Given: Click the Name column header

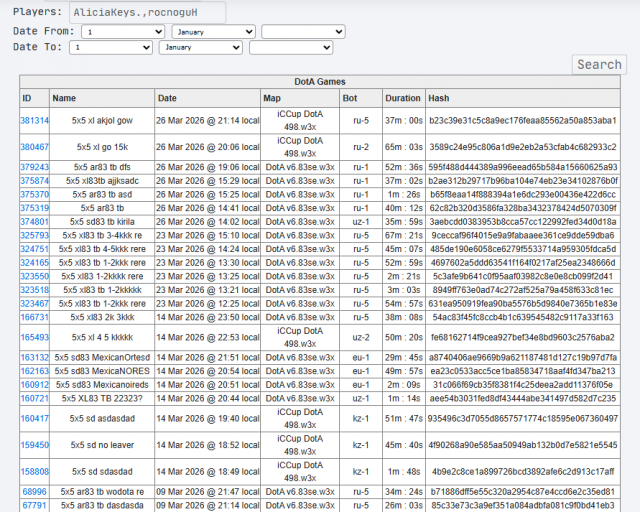Looking at the screenshot, I should (x=102, y=98).
